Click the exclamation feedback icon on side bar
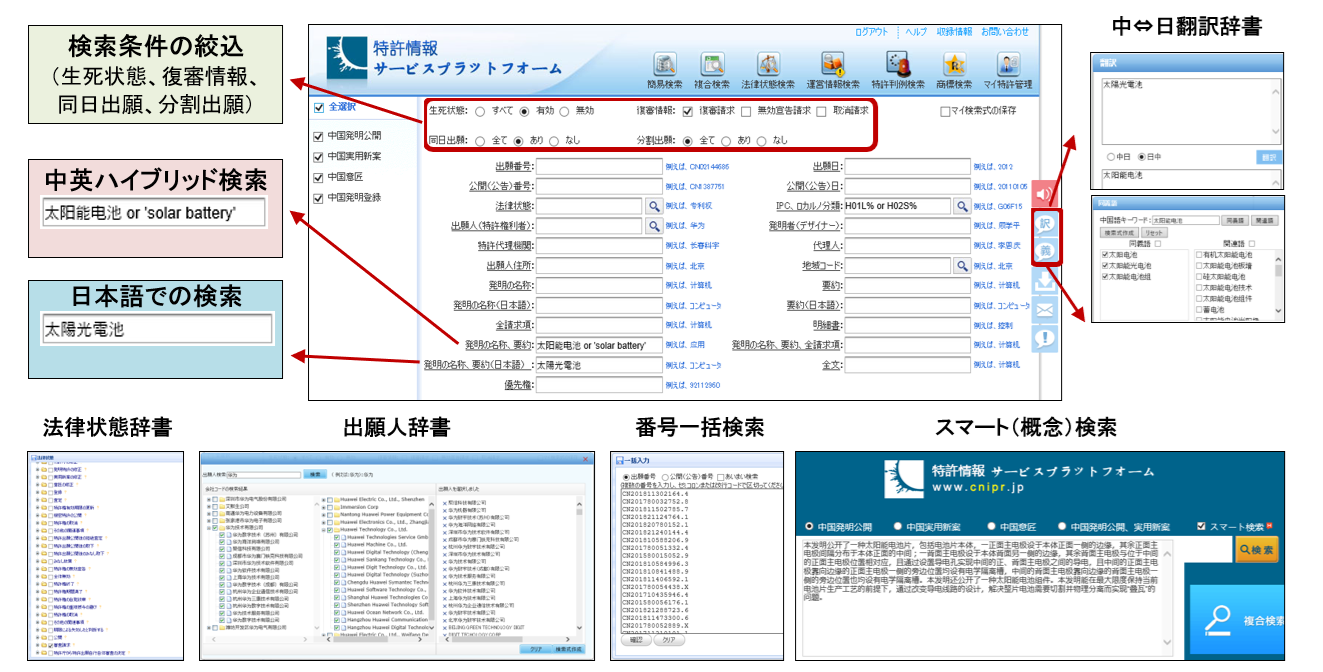Image resolution: width=1323 pixels, height=672 pixels. tap(1044, 338)
